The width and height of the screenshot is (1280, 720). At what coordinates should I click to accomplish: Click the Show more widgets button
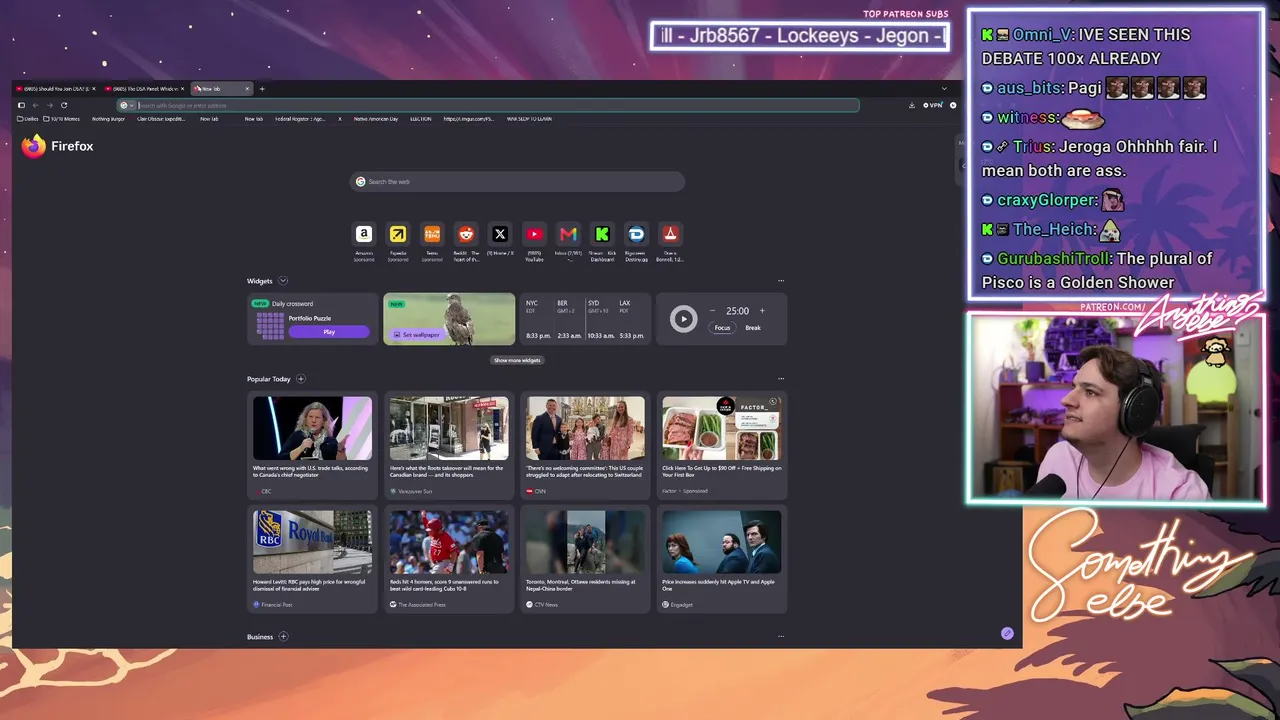click(517, 360)
